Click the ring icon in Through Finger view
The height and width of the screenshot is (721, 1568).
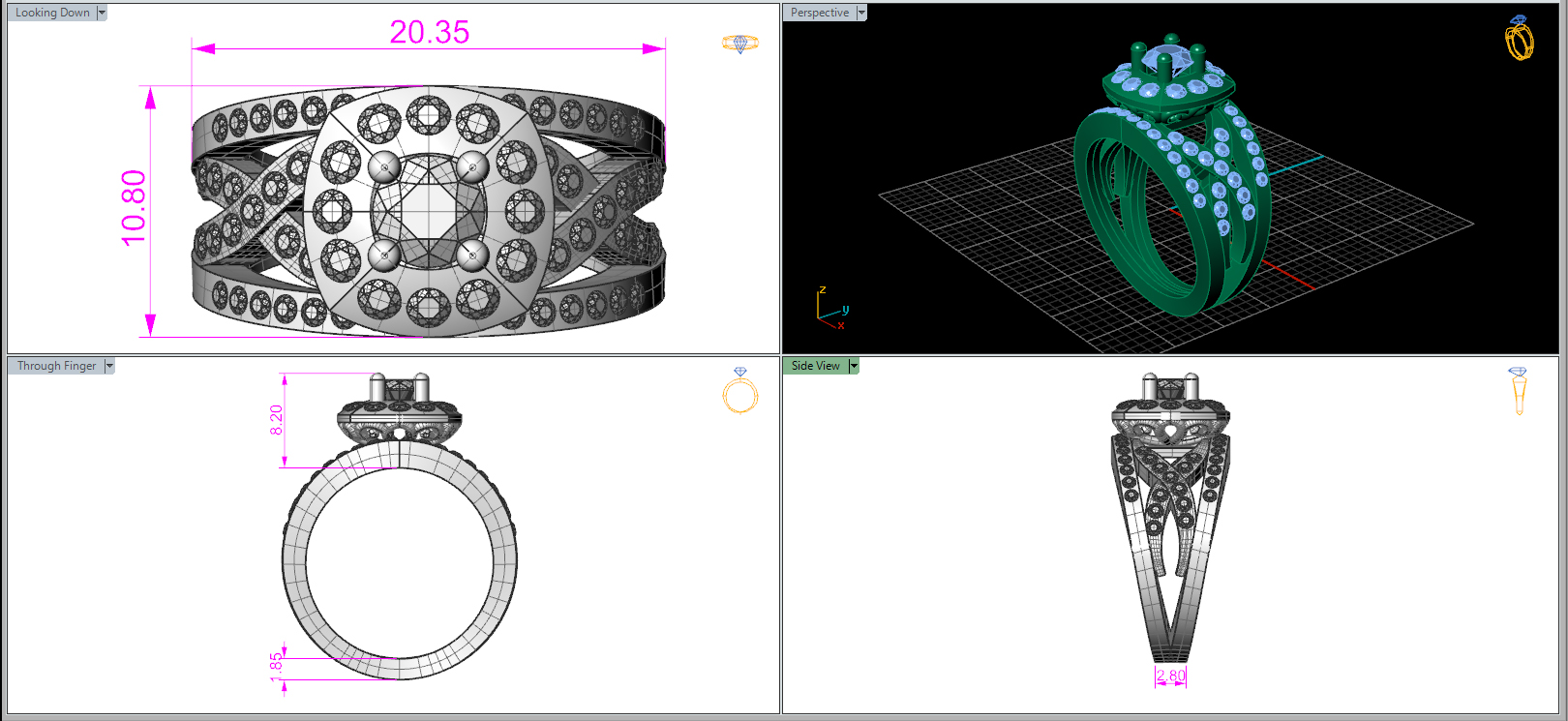tap(740, 391)
